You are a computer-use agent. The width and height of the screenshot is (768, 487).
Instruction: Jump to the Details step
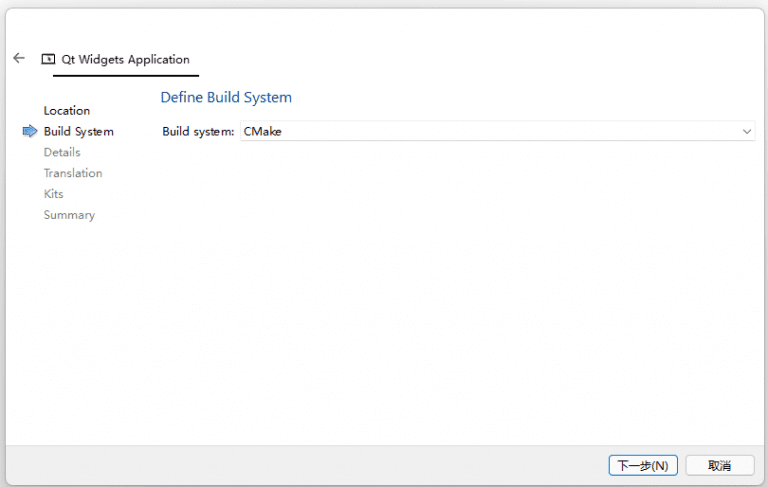(x=62, y=152)
